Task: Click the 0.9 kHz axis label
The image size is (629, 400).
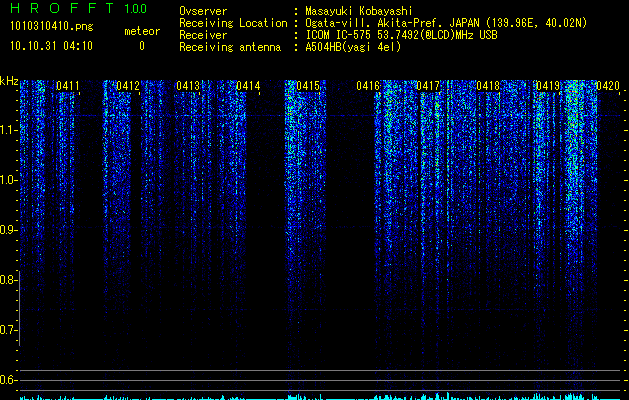Action: pos(7,230)
